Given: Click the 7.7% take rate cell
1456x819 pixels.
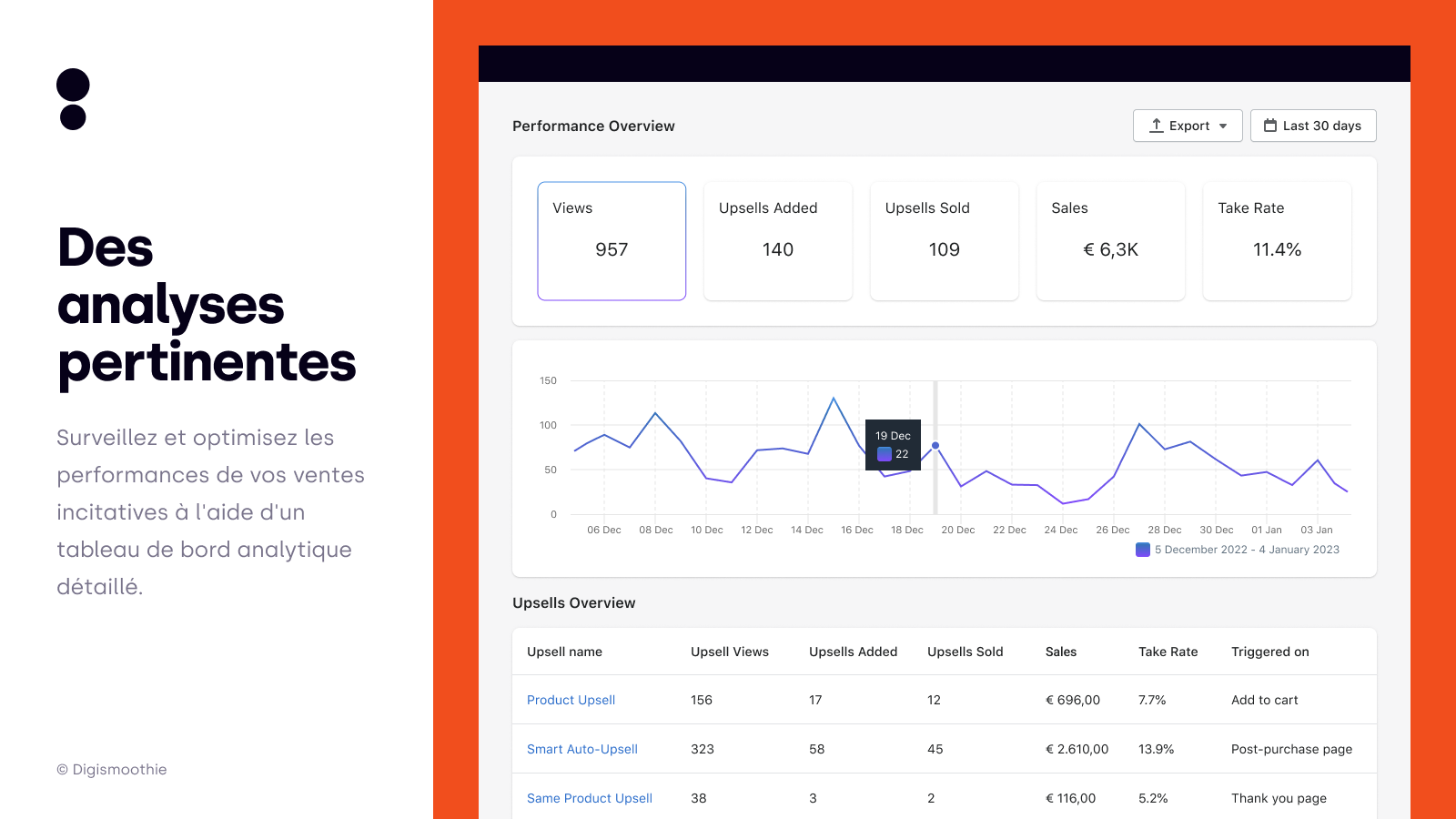Looking at the screenshot, I should [1152, 700].
